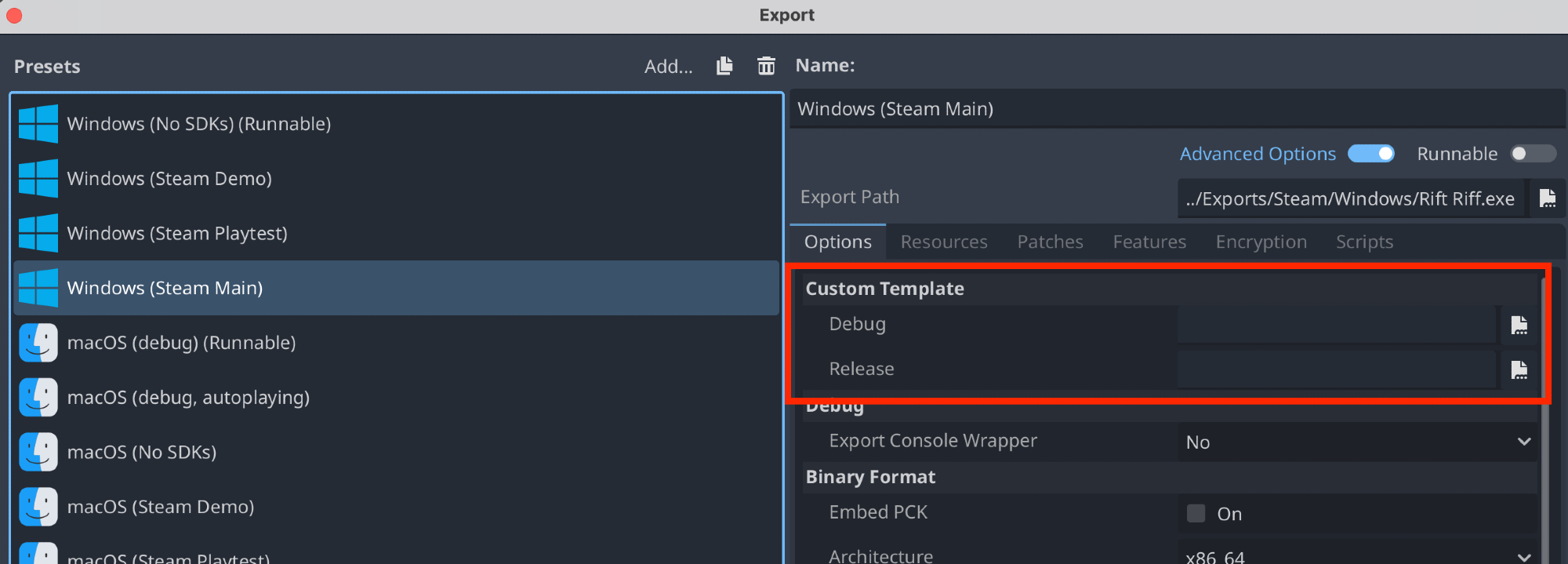The image size is (1568, 564).
Task: Click the duplicate preset icon
Action: pyautogui.click(x=724, y=66)
